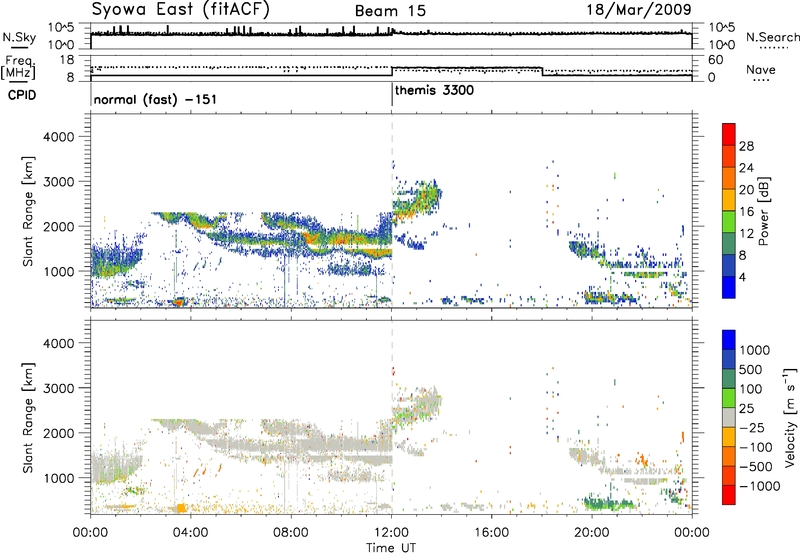Select the 'Beam 15' header text
800x554 pixels.
click(x=390, y=11)
